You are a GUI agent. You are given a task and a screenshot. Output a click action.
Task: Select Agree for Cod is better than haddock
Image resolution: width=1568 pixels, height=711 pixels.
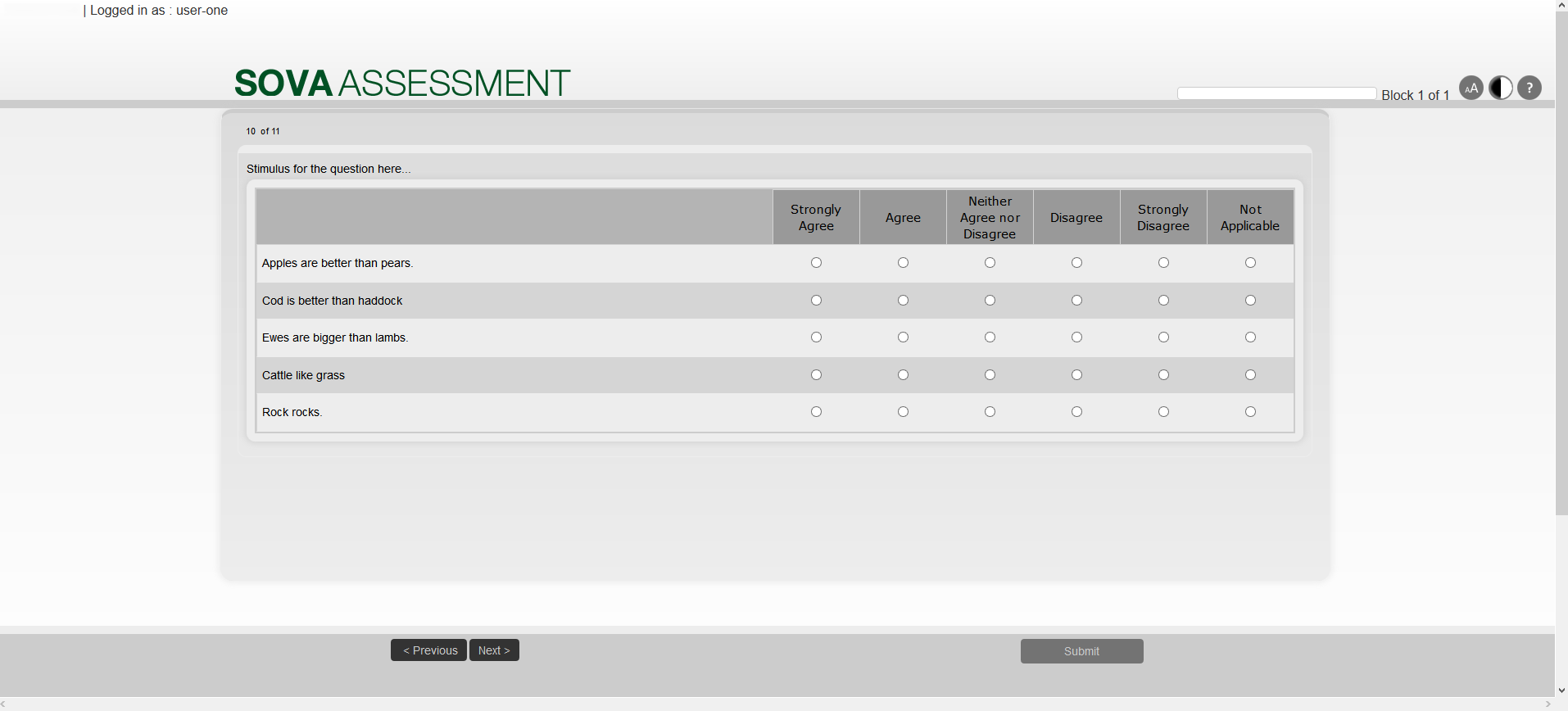903,301
